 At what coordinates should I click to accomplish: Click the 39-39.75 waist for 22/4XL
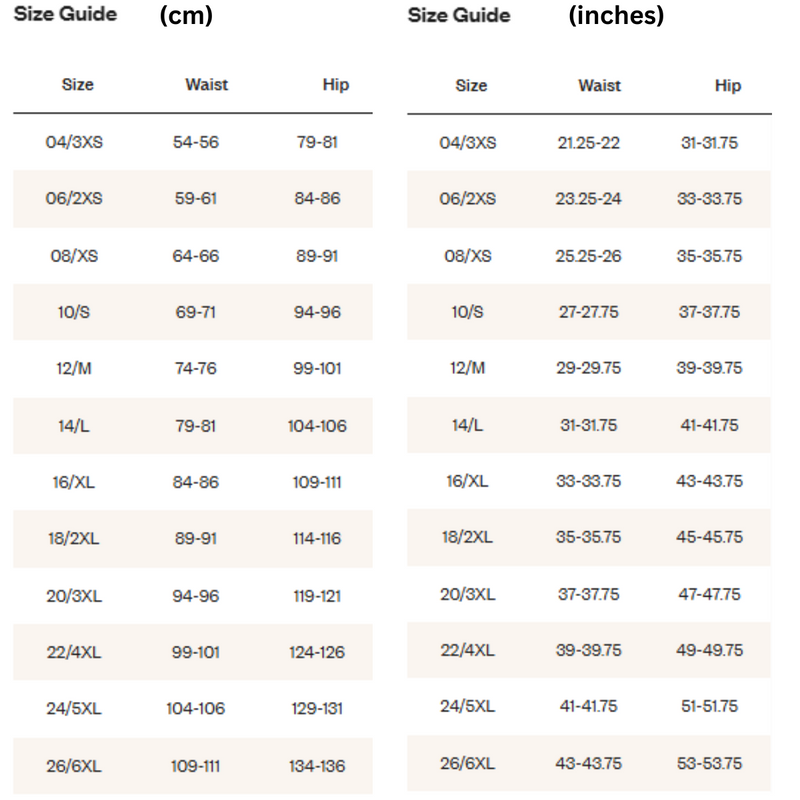[x=588, y=651]
